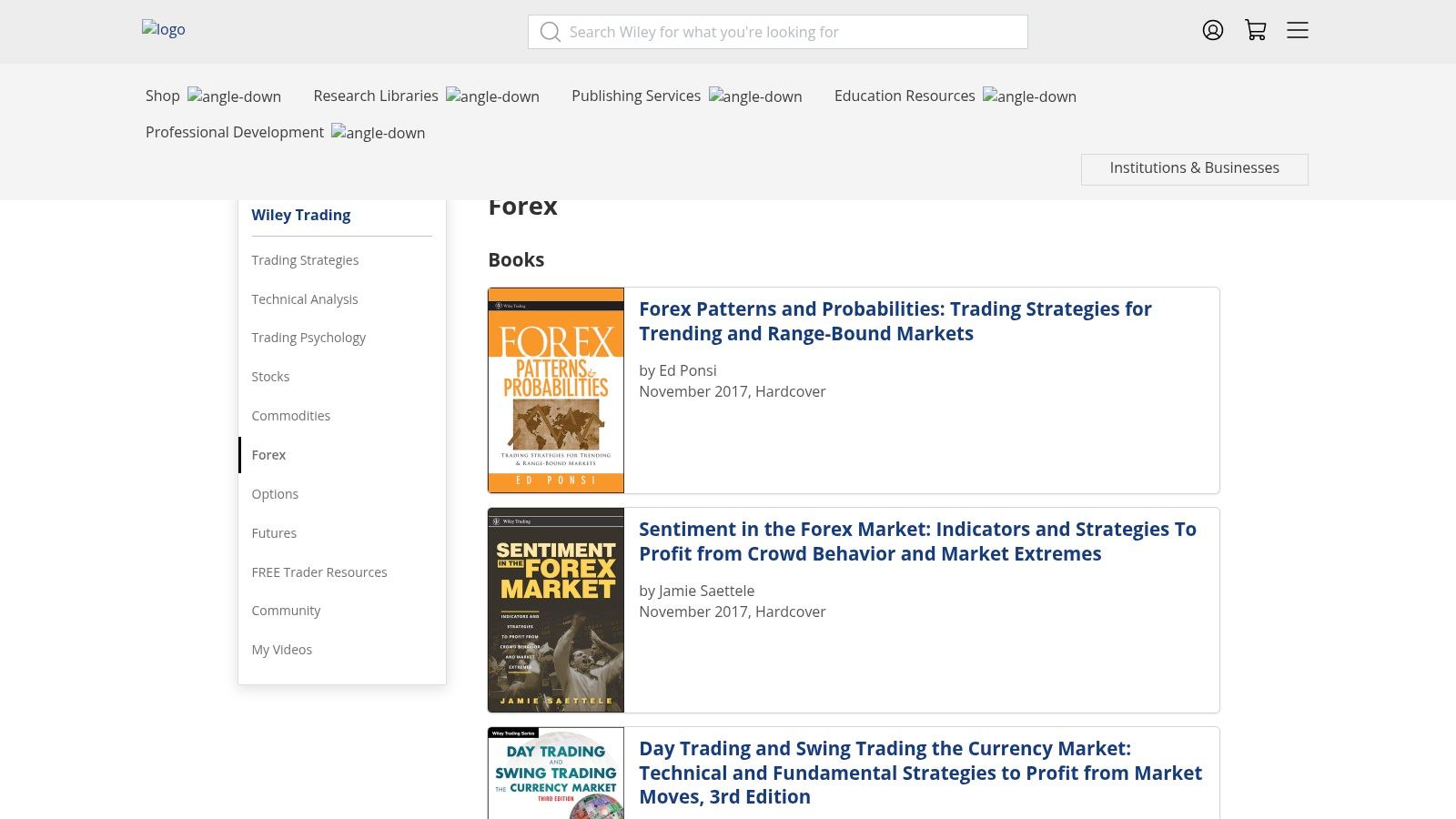Image resolution: width=1456 pixels, height=819 pixels.
Task: Open the shopping cart icon
Action: coord(1256,30)
